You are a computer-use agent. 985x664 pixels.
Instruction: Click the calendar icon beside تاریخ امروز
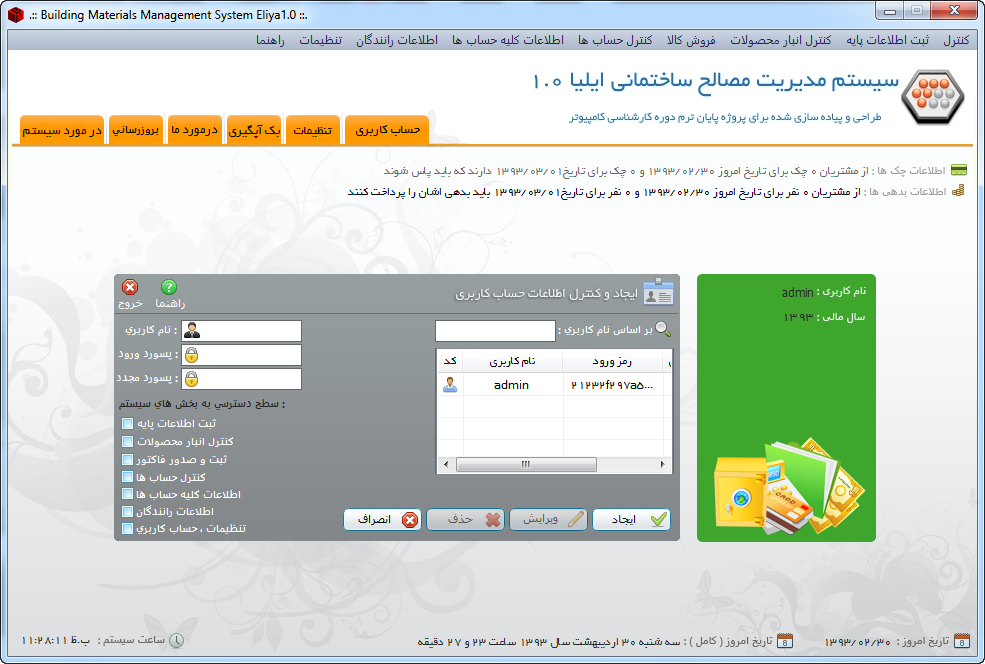click(x=961, y=640)
